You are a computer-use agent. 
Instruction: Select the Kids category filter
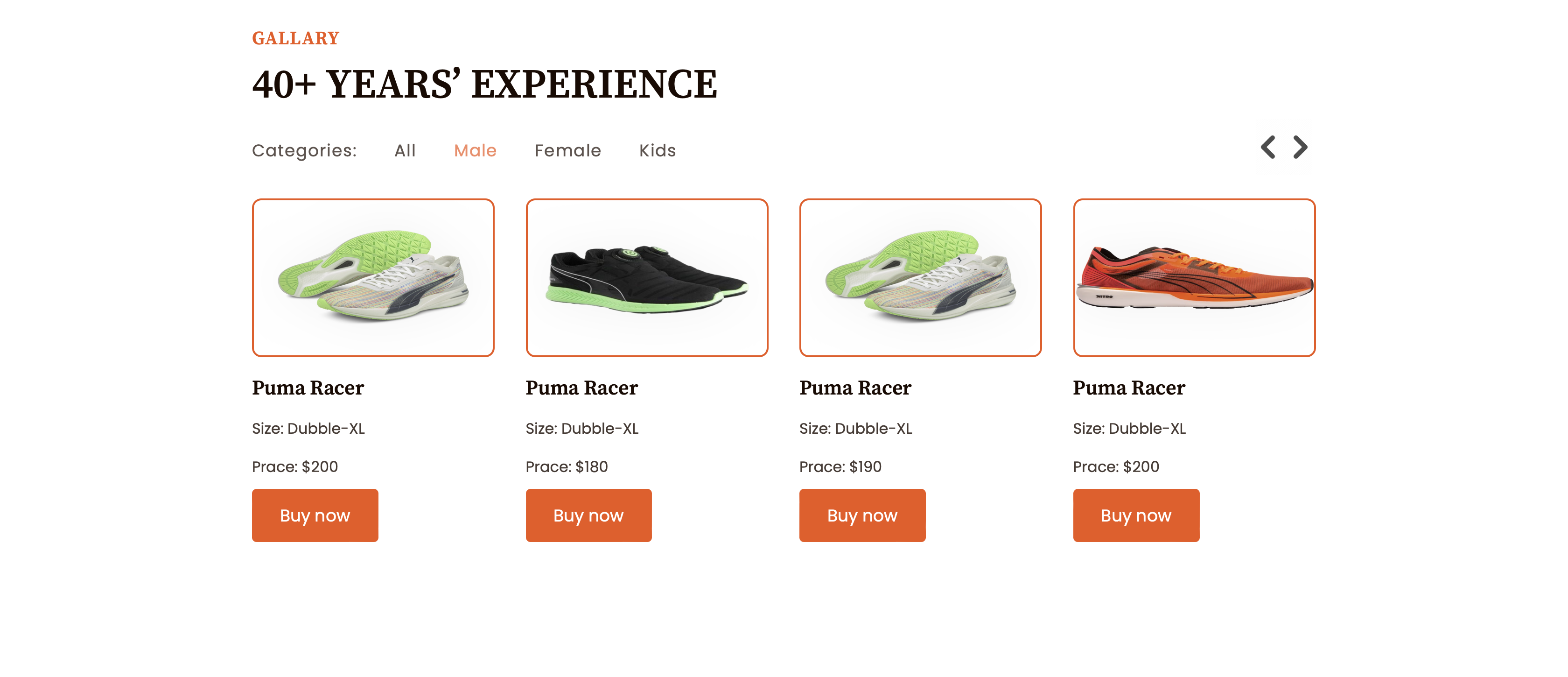658,150
